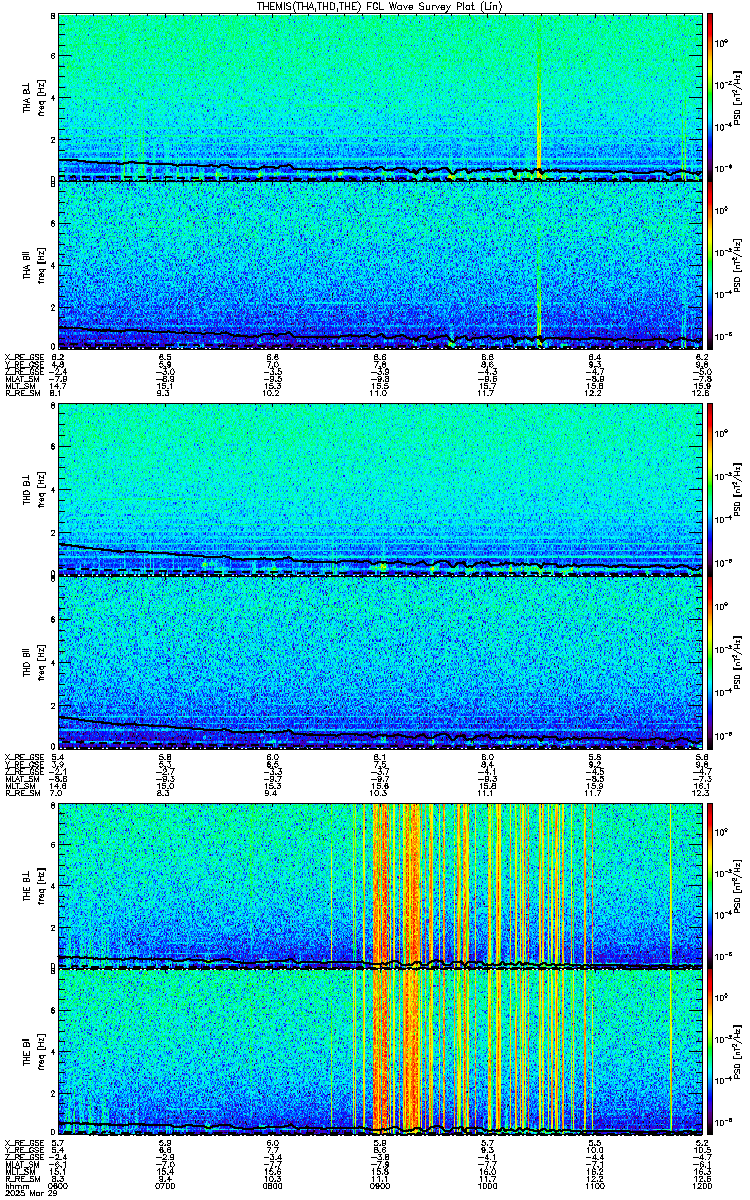Click the PSD color bar beside THA B-perpendicular panel
This screenshot has height=1200, width=750.
tap(711, 97)
